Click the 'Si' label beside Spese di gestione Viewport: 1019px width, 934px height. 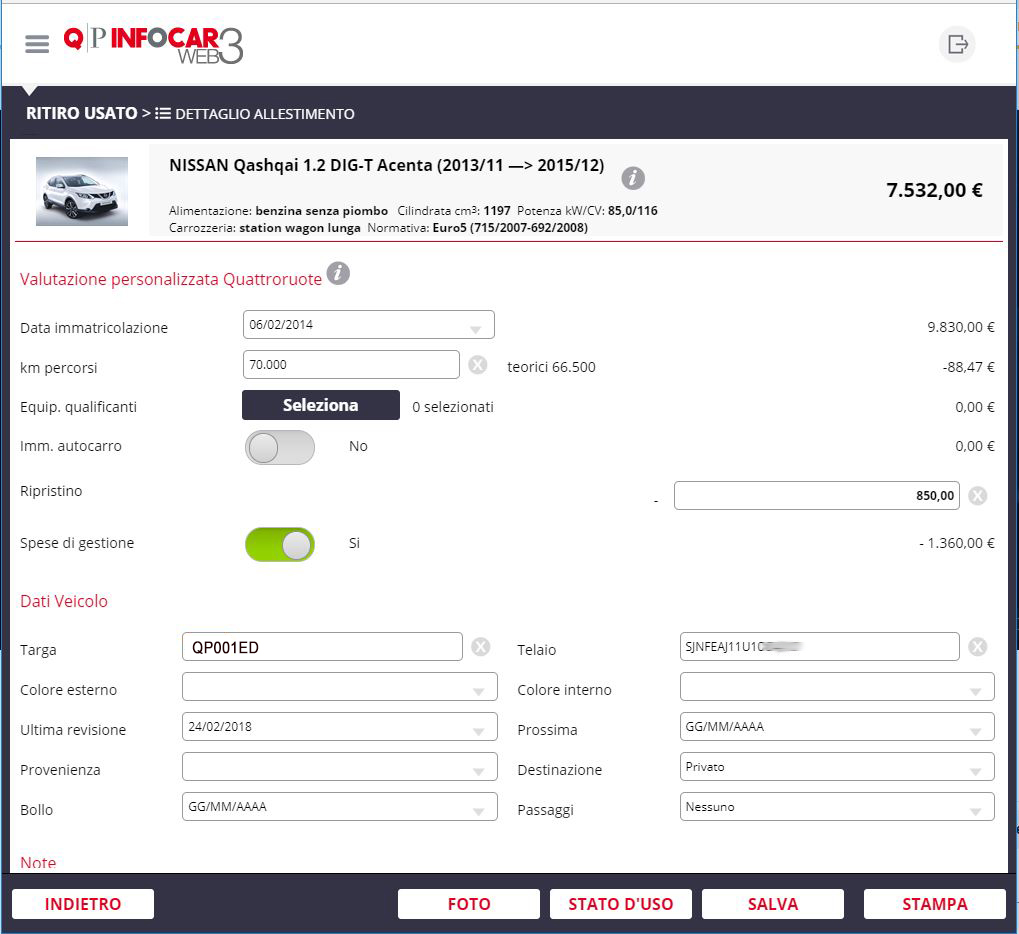coord(354,543)
